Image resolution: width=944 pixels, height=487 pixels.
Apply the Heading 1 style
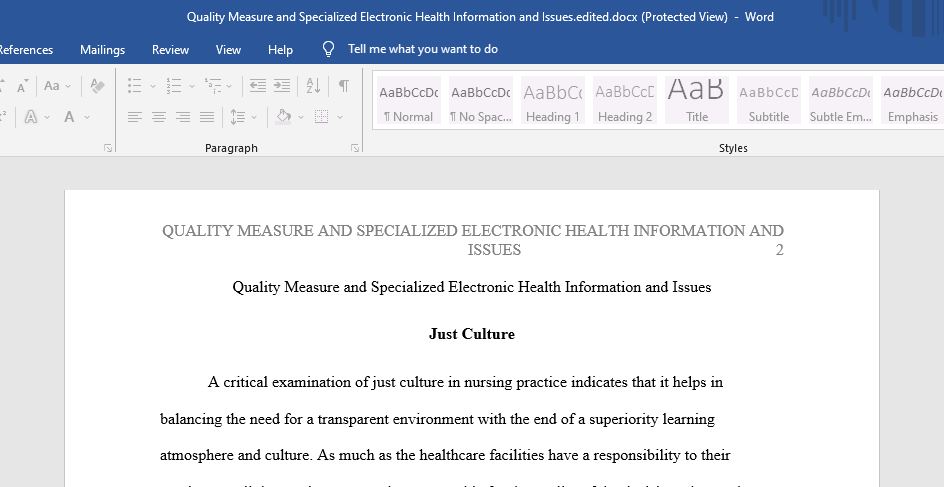click(553, 101)
